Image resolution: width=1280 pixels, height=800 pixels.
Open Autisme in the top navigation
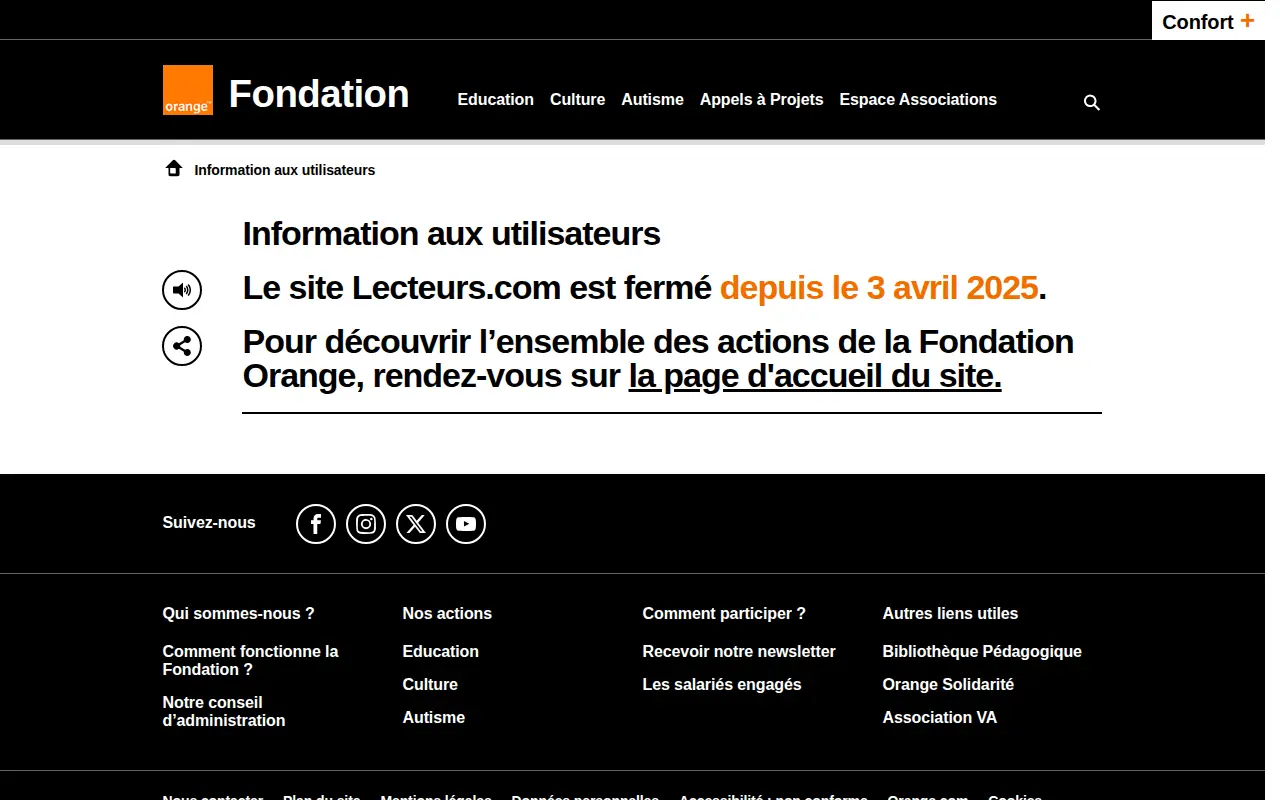(653, 99)
